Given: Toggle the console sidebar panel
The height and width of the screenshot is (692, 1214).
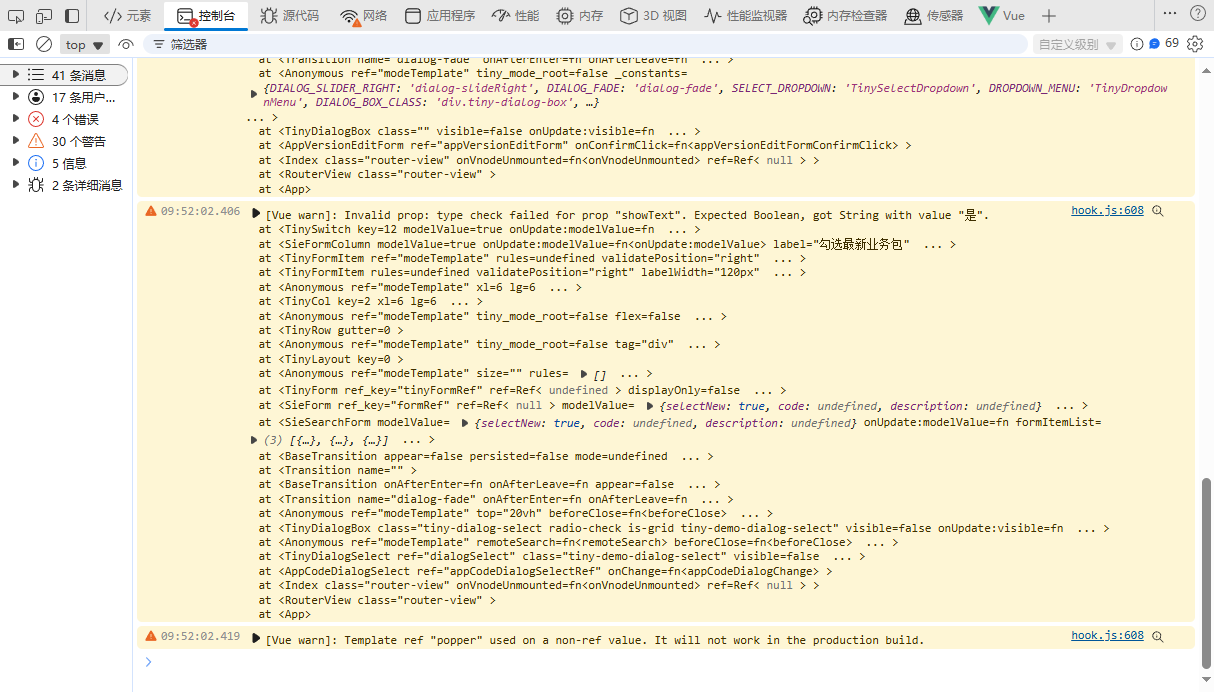Looking at the screenshot, I should [x=16, y=44].
